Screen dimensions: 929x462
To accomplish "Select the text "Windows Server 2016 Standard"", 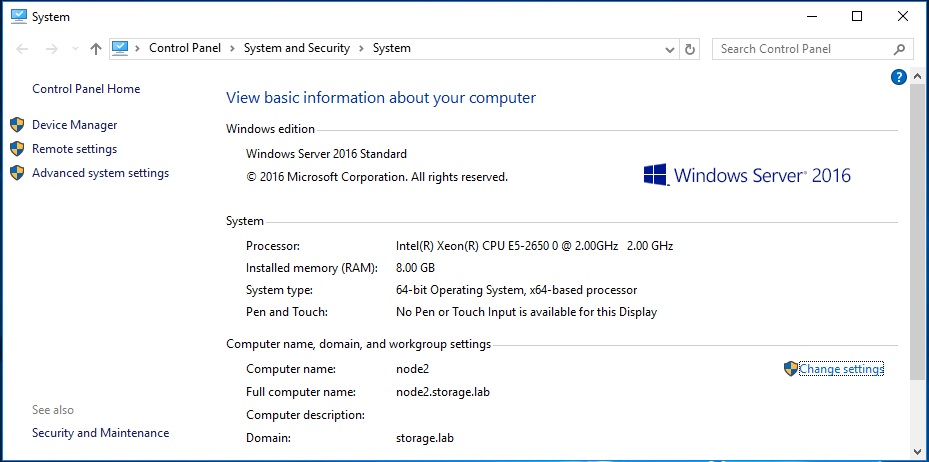I will (x=326, y=154).
